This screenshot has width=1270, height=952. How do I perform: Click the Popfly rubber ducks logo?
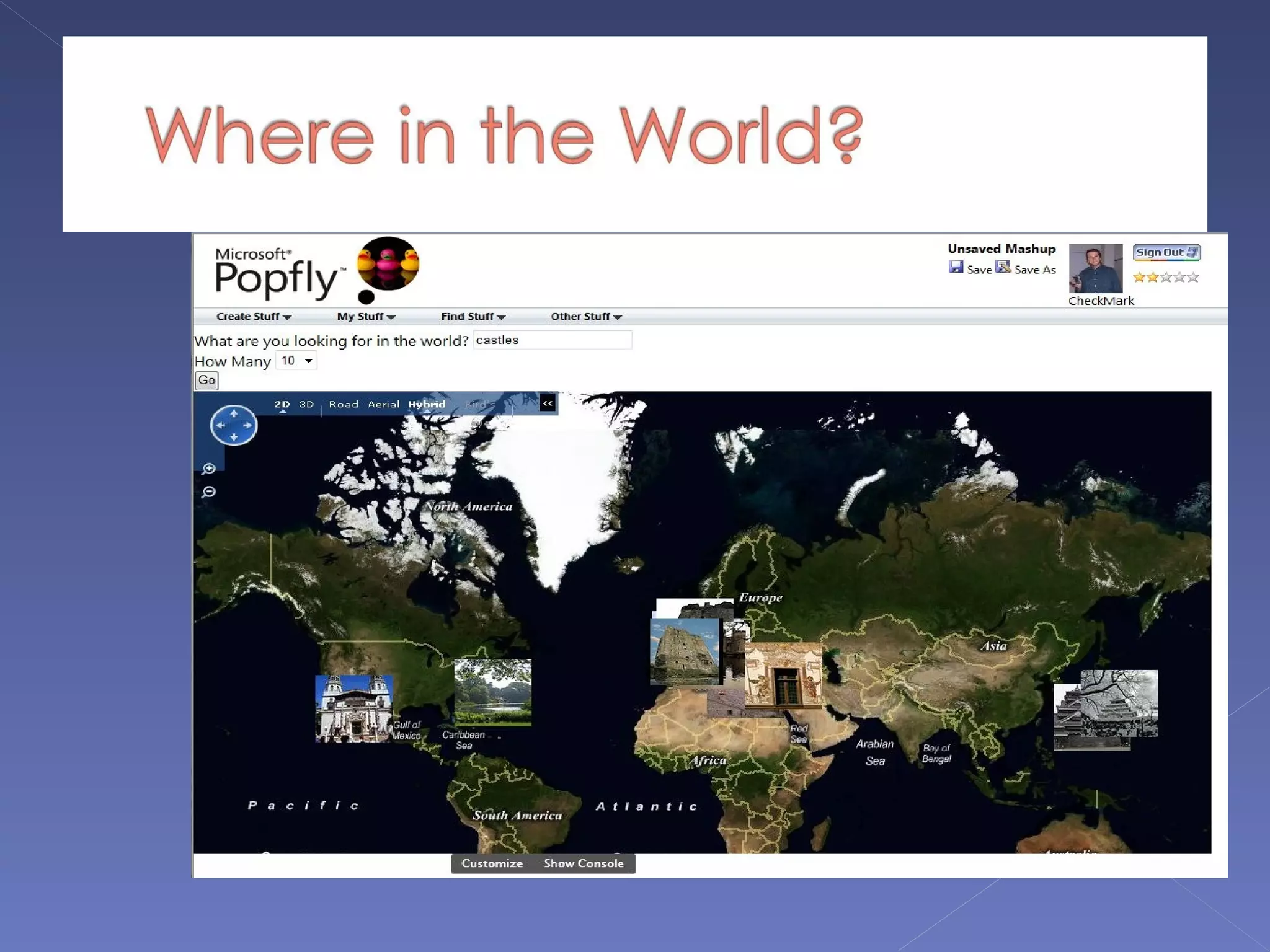388,265
